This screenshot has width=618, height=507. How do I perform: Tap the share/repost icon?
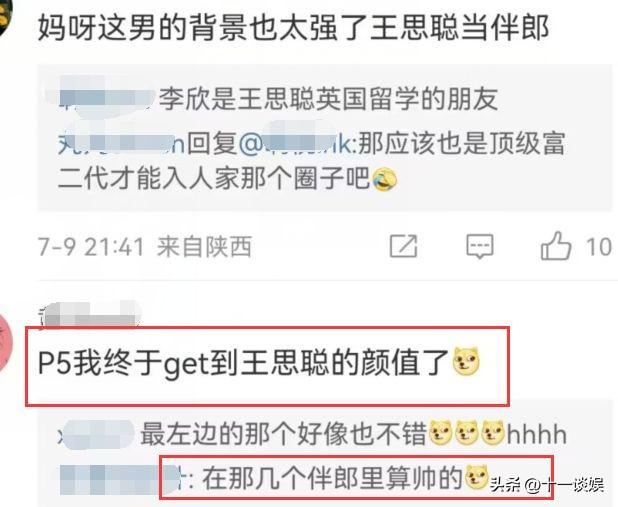pyautogui.click(x=403, y=246)
